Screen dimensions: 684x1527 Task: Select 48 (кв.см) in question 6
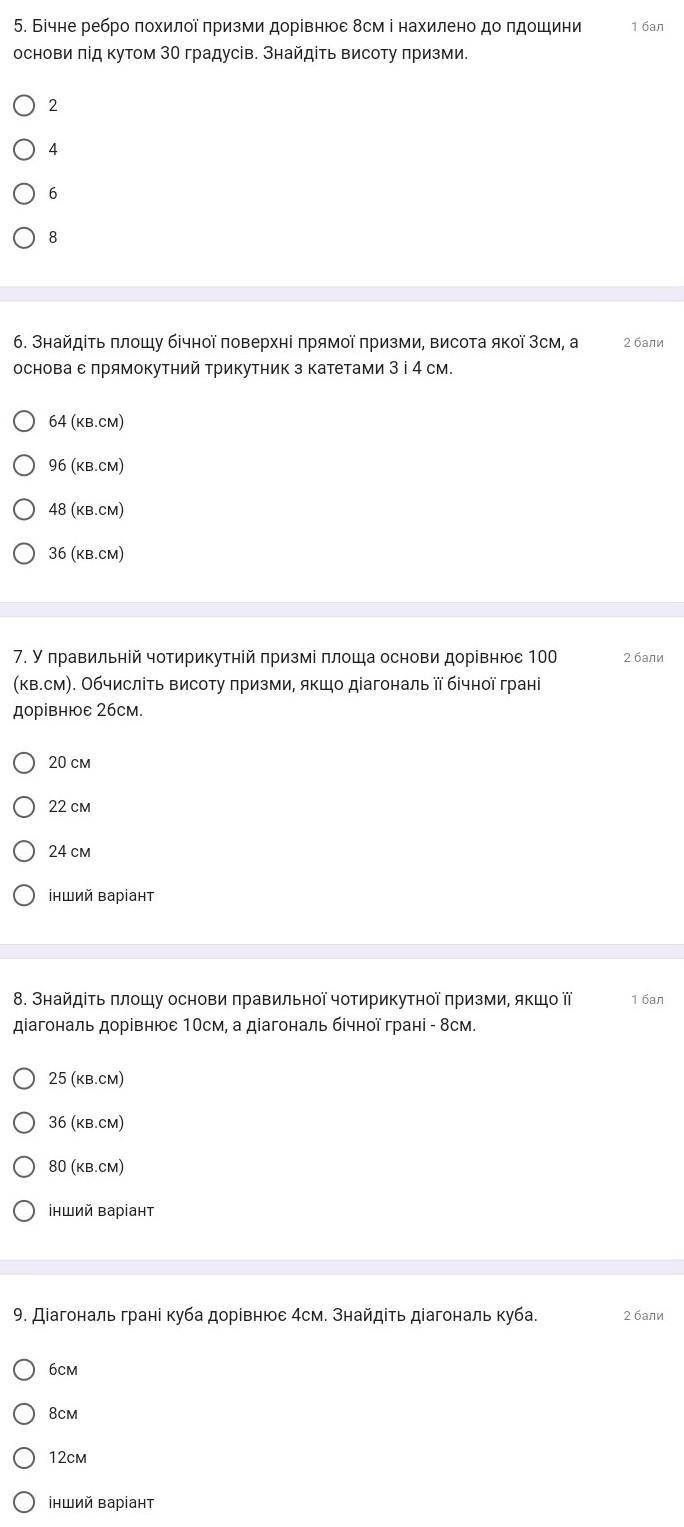[24, 509]
